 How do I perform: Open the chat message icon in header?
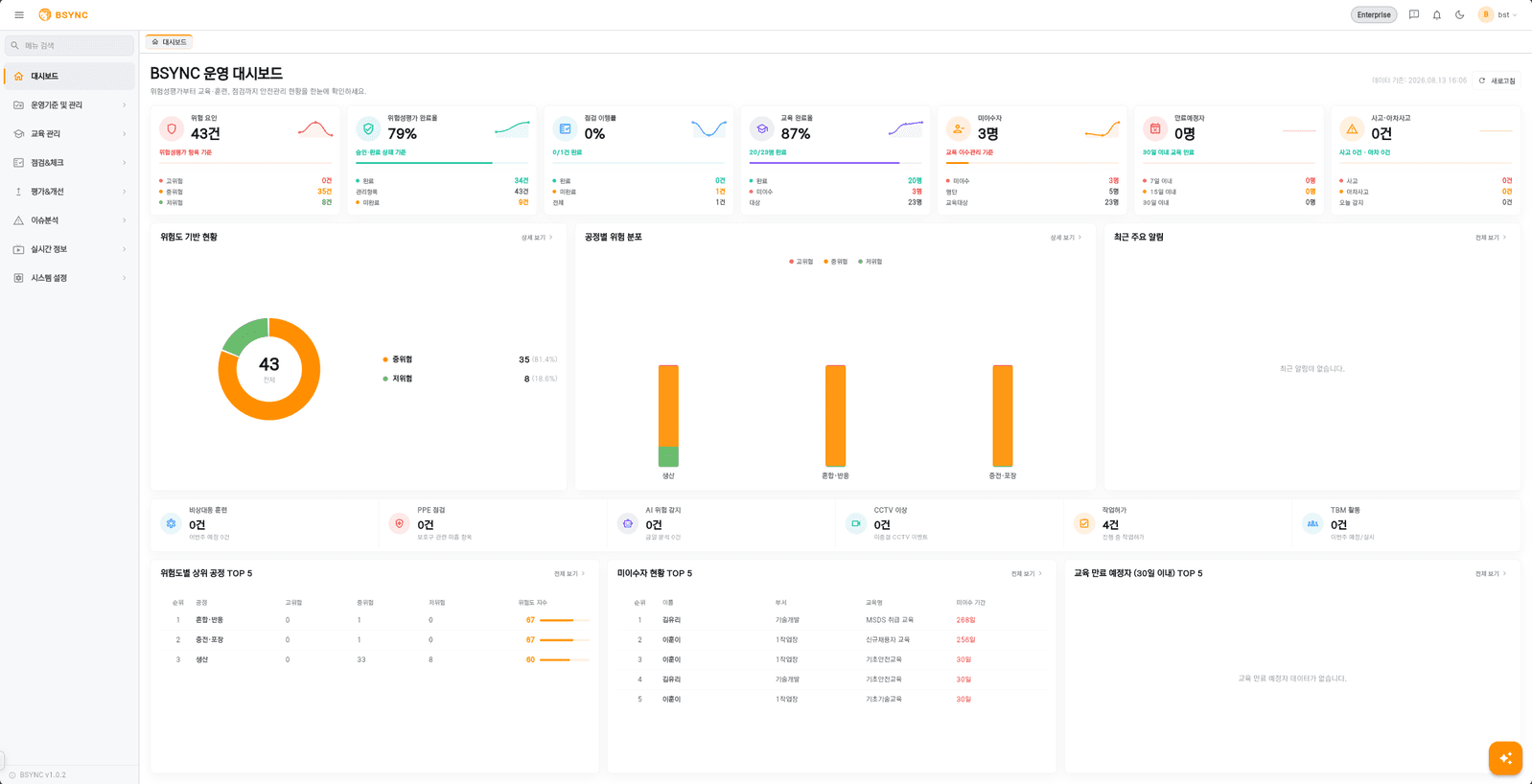coord(1414,15)
